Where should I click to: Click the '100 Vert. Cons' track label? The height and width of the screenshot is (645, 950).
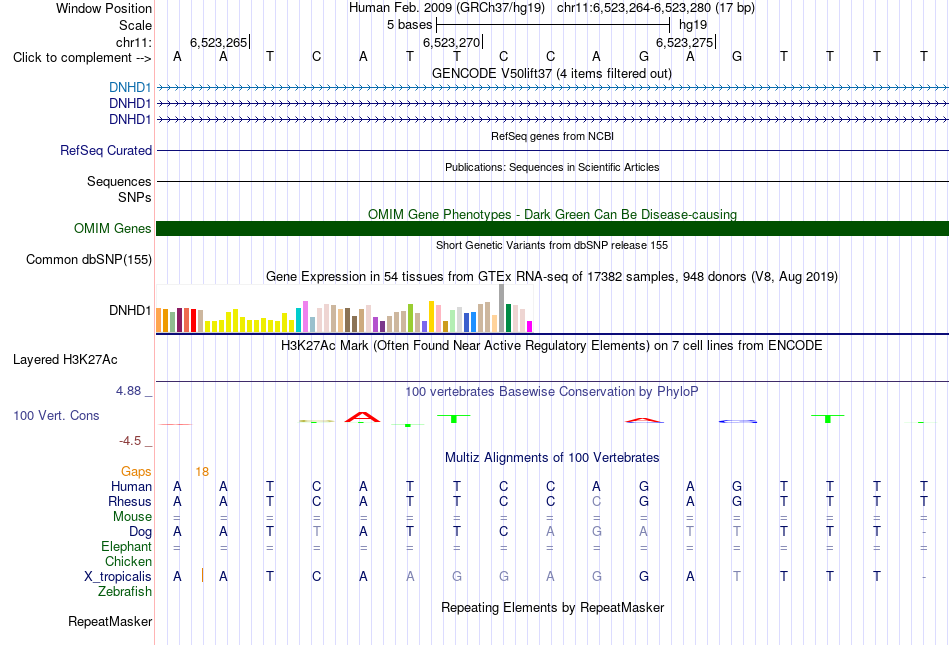pyautogui.click(x=56, y=415)
